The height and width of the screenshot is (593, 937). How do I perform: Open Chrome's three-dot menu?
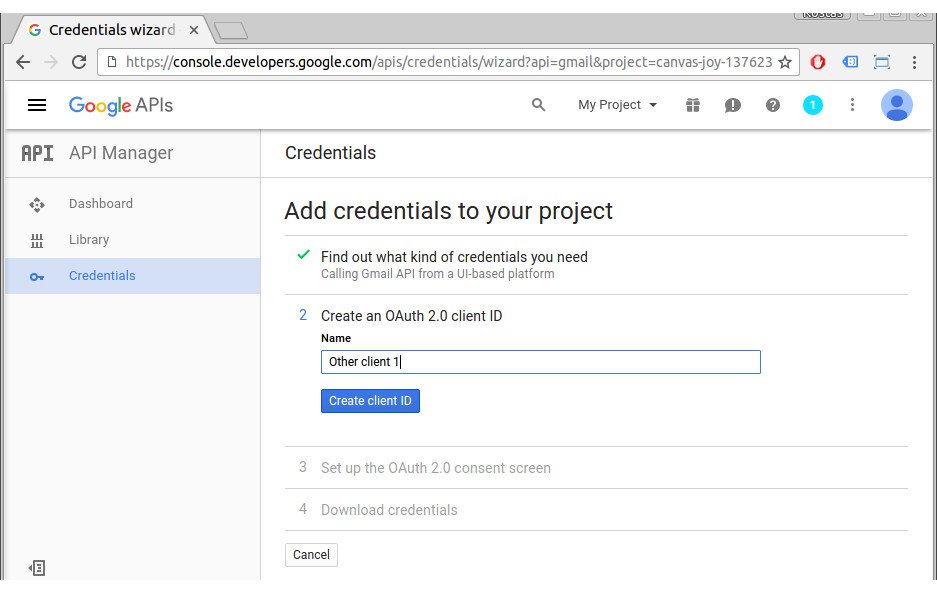coord(914,62)
